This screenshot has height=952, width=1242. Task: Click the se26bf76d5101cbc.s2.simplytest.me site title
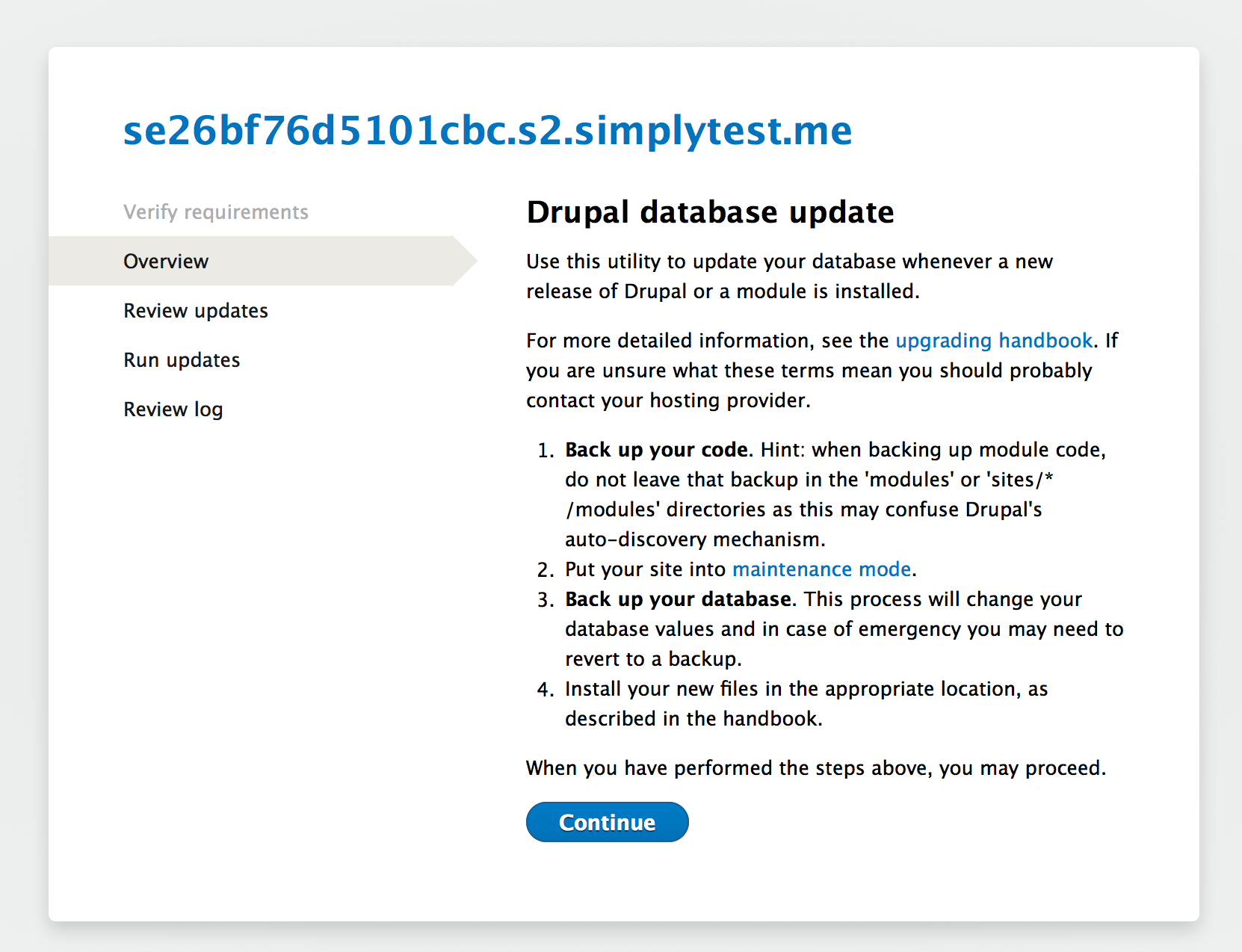click(487, 130)
